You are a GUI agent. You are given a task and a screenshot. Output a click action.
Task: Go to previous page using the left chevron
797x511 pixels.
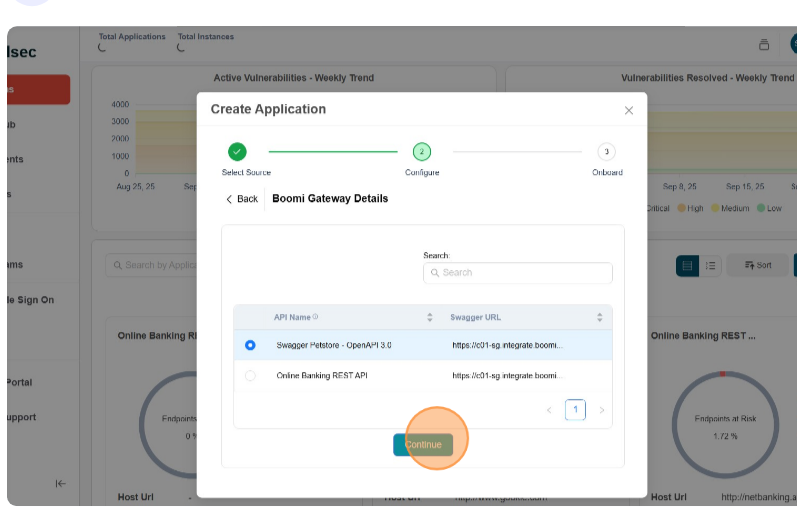click(x=549, y=410)
